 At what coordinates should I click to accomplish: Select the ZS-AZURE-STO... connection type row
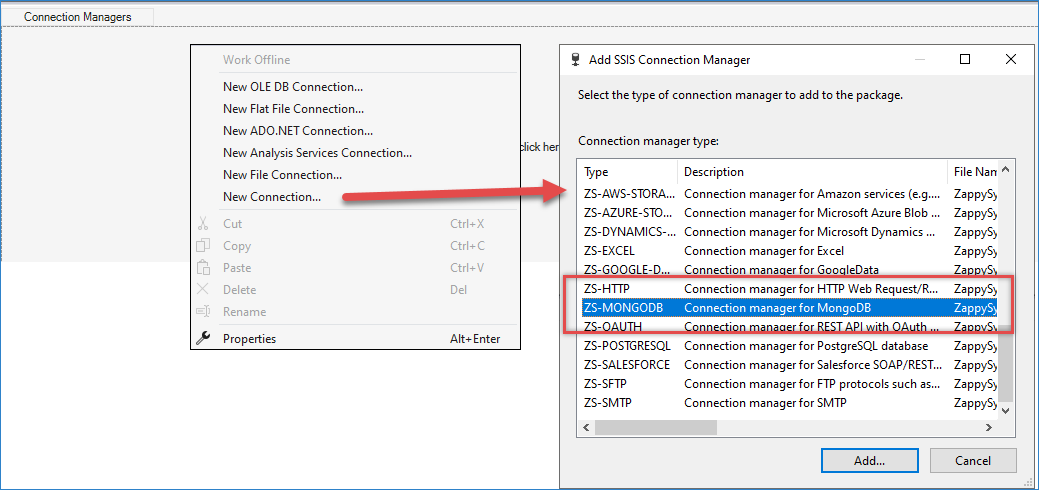tap(788, 213)
